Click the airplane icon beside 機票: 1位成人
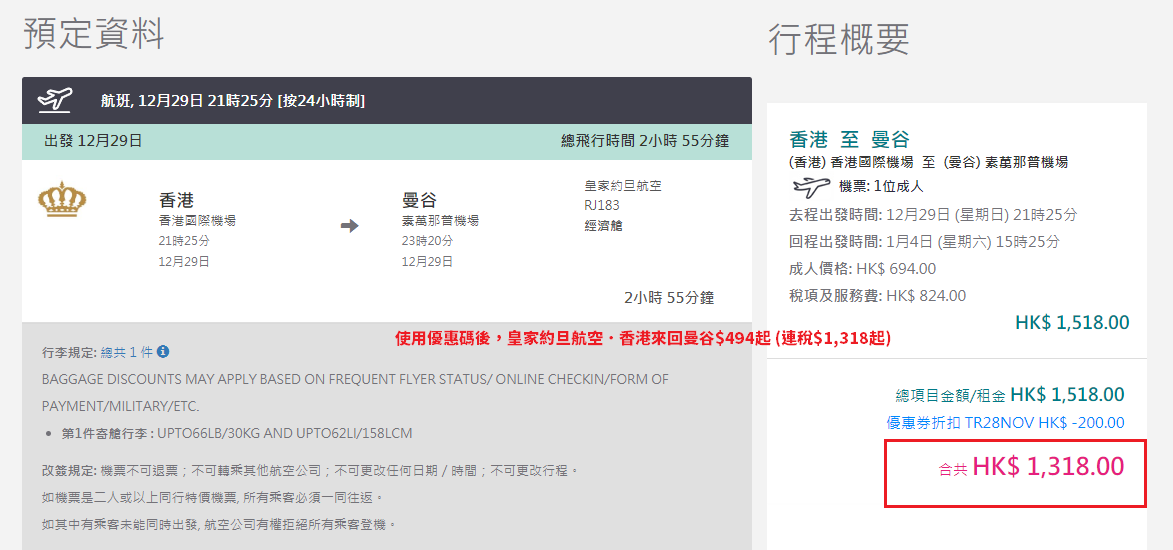 (x=810, y=186)
